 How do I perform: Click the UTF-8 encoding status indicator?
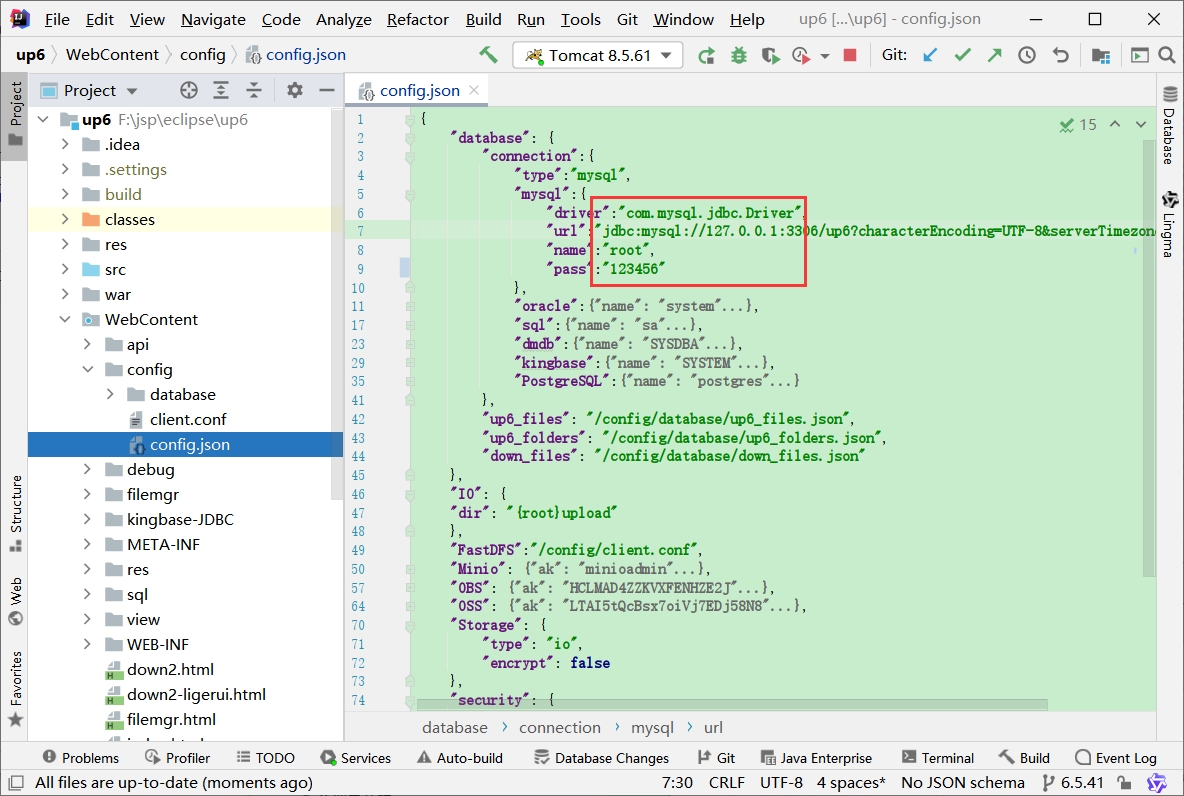(x=781, y=782)
